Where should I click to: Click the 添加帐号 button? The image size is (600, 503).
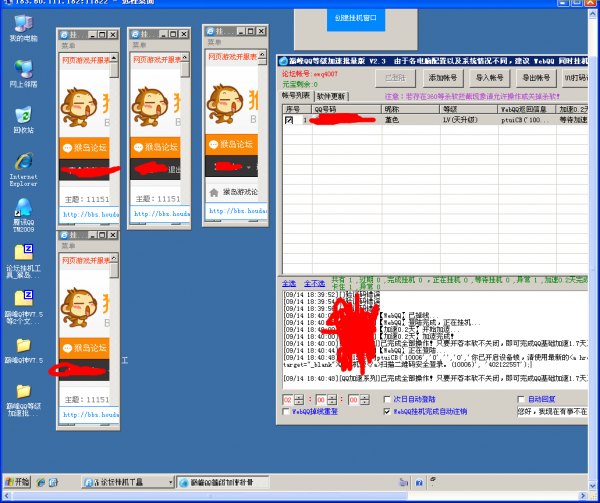443,78
